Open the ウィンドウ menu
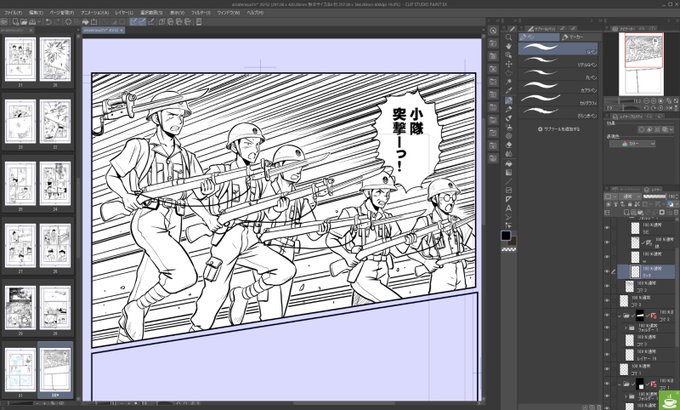Image resolution: width=680 pixels, height=410 pixels. click(228, 13)
